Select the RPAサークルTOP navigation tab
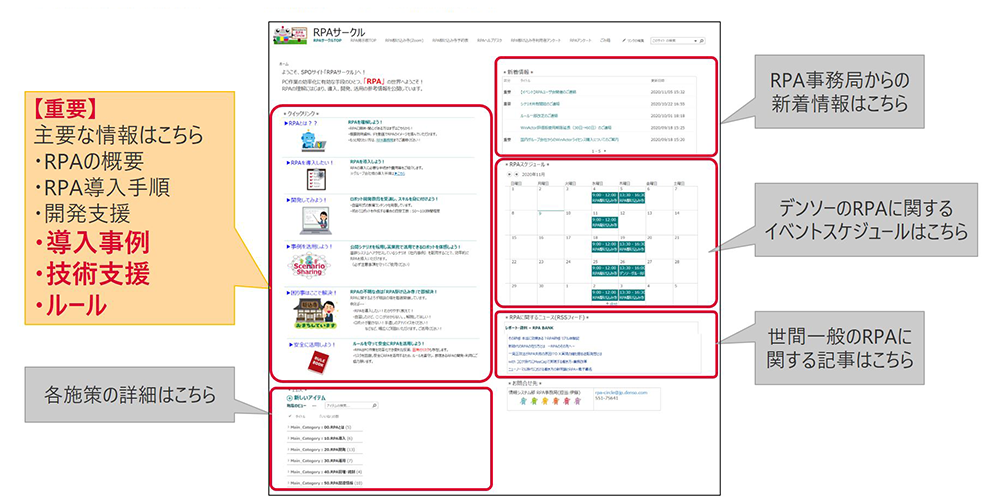Image resolution: width=1000 pixels, height=500 pixels. pos(328,40)
